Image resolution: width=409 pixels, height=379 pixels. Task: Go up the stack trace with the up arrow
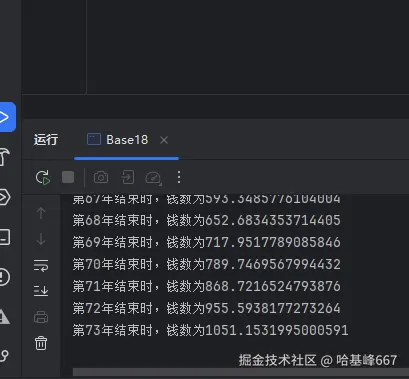click(41, 213)
